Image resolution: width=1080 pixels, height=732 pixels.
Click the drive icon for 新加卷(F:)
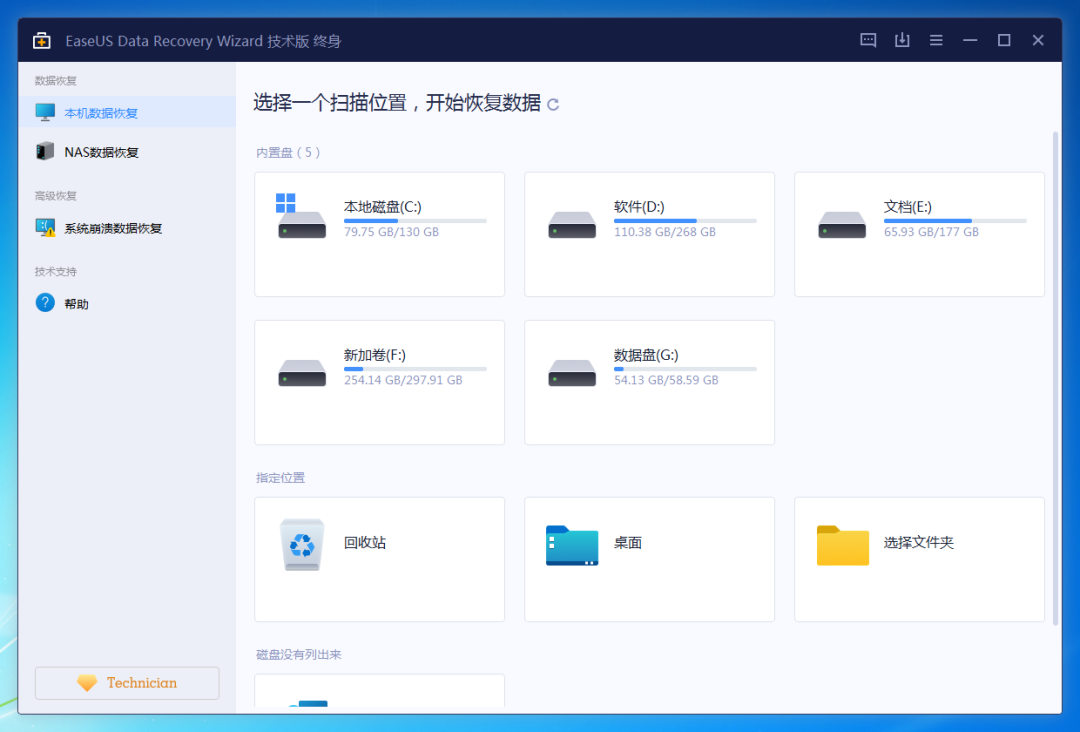tap(302, 373)
